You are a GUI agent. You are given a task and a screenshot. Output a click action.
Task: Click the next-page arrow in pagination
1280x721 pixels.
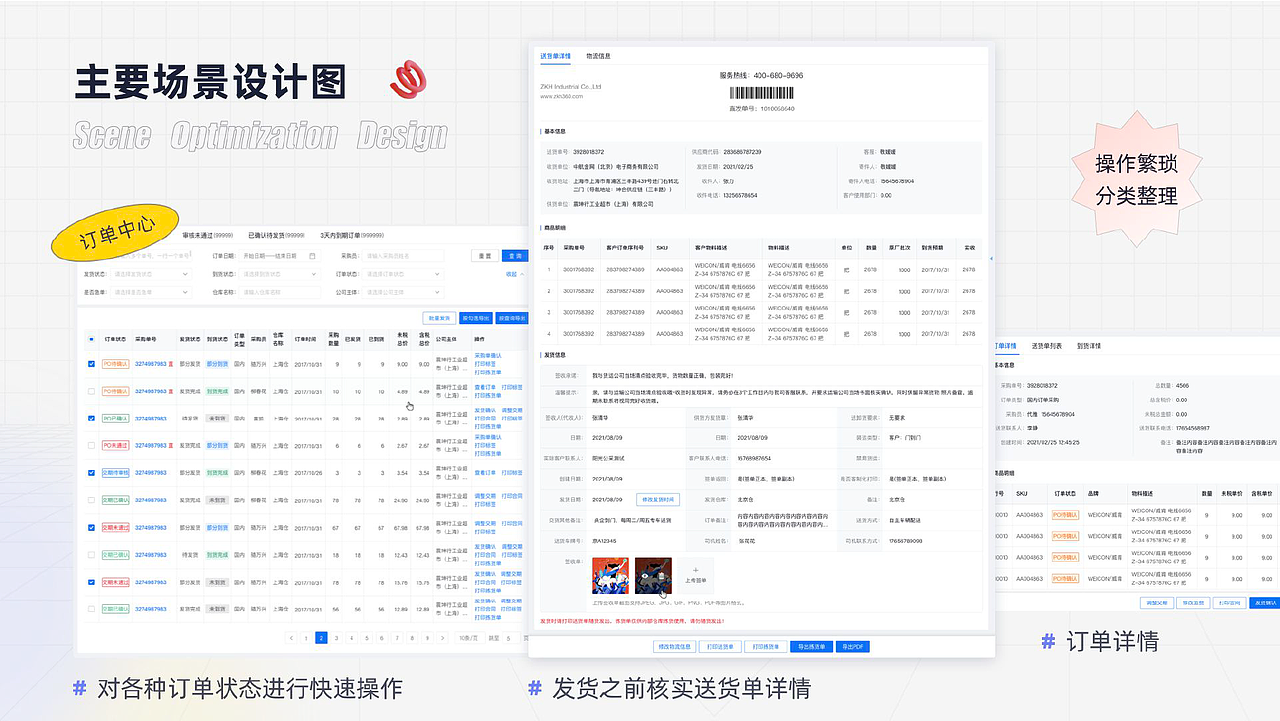(442, 637)
